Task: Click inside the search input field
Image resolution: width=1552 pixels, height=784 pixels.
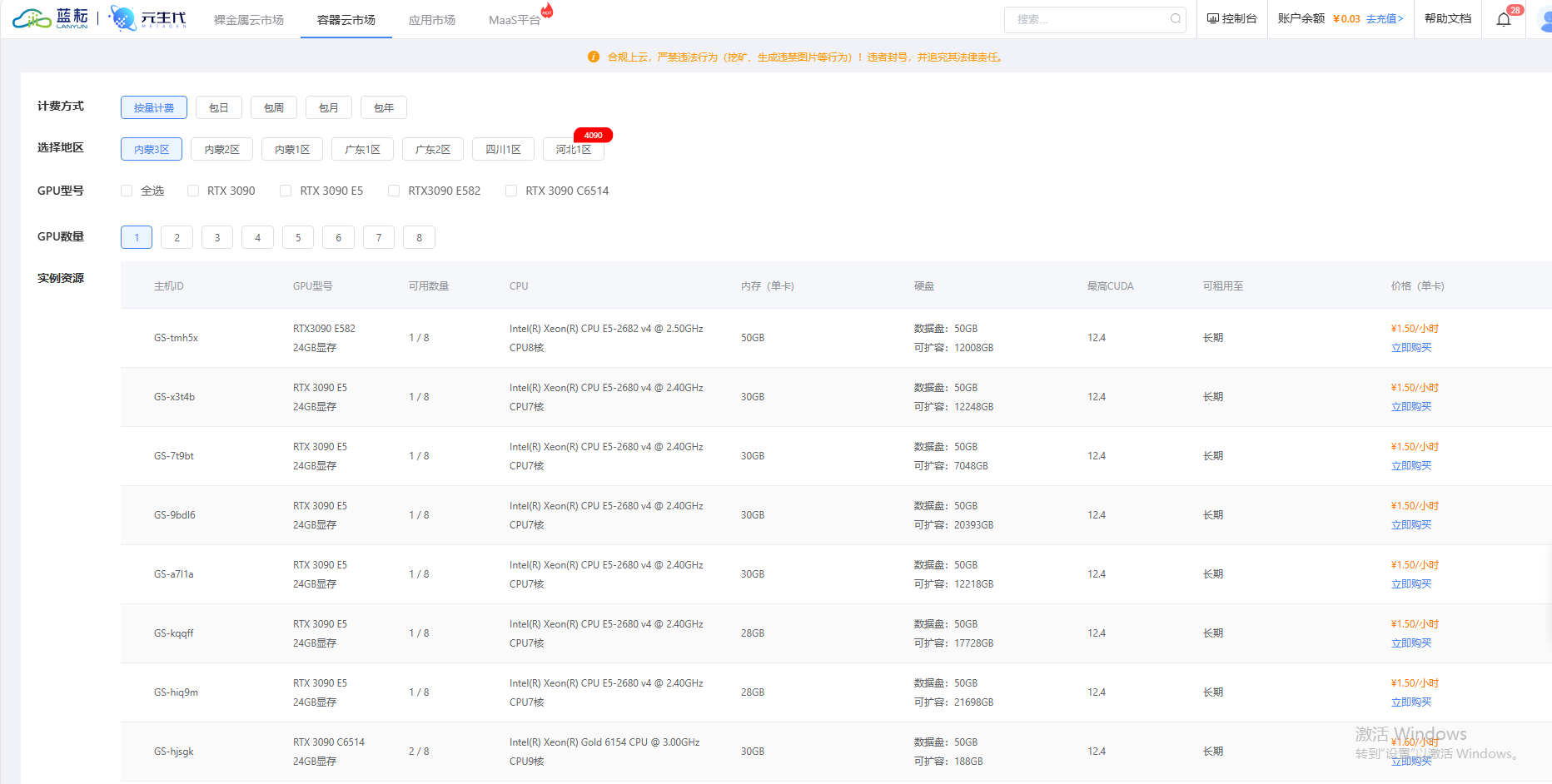Action: coord(1082,18)
